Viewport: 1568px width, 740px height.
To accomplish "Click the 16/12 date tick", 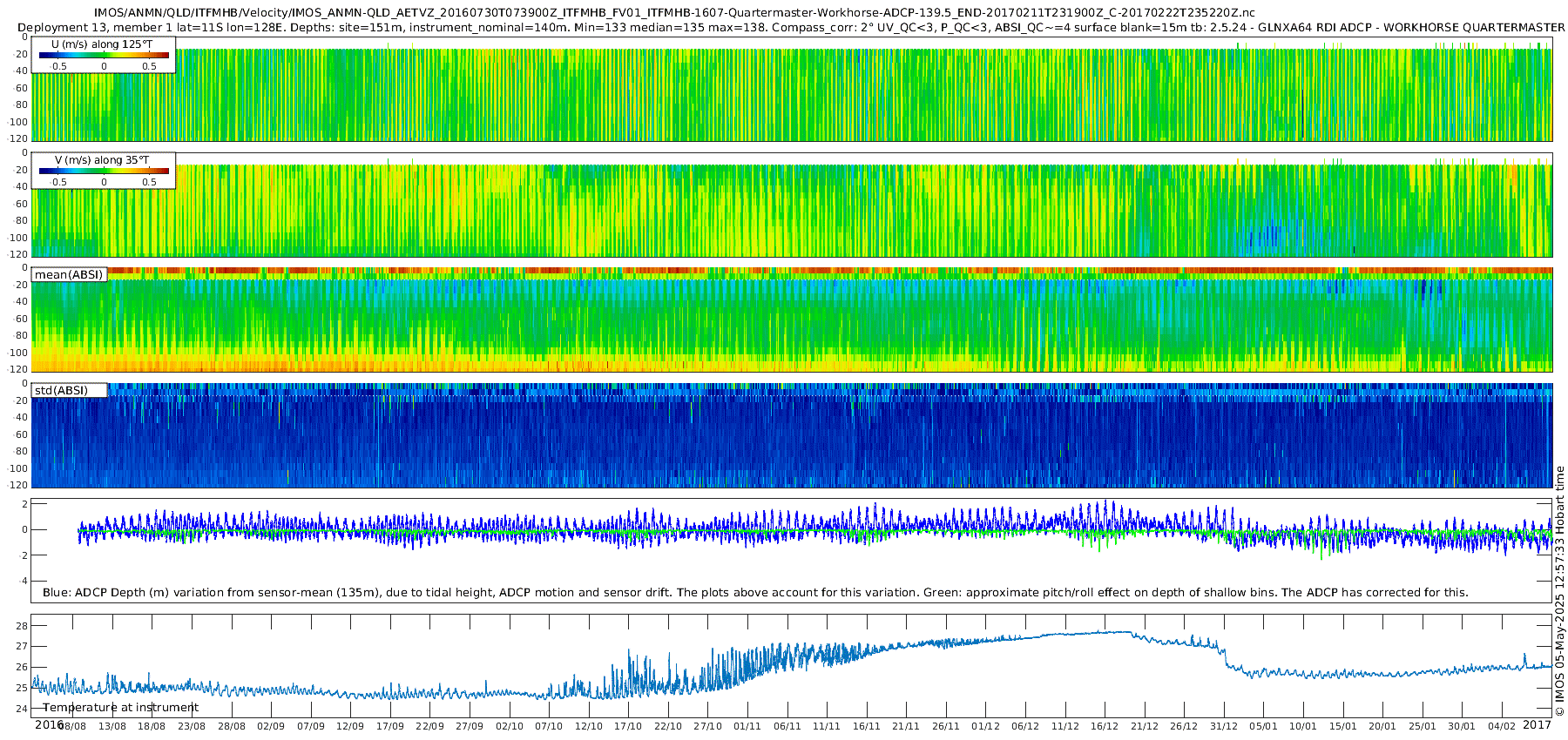I will tap(1105, 726).
